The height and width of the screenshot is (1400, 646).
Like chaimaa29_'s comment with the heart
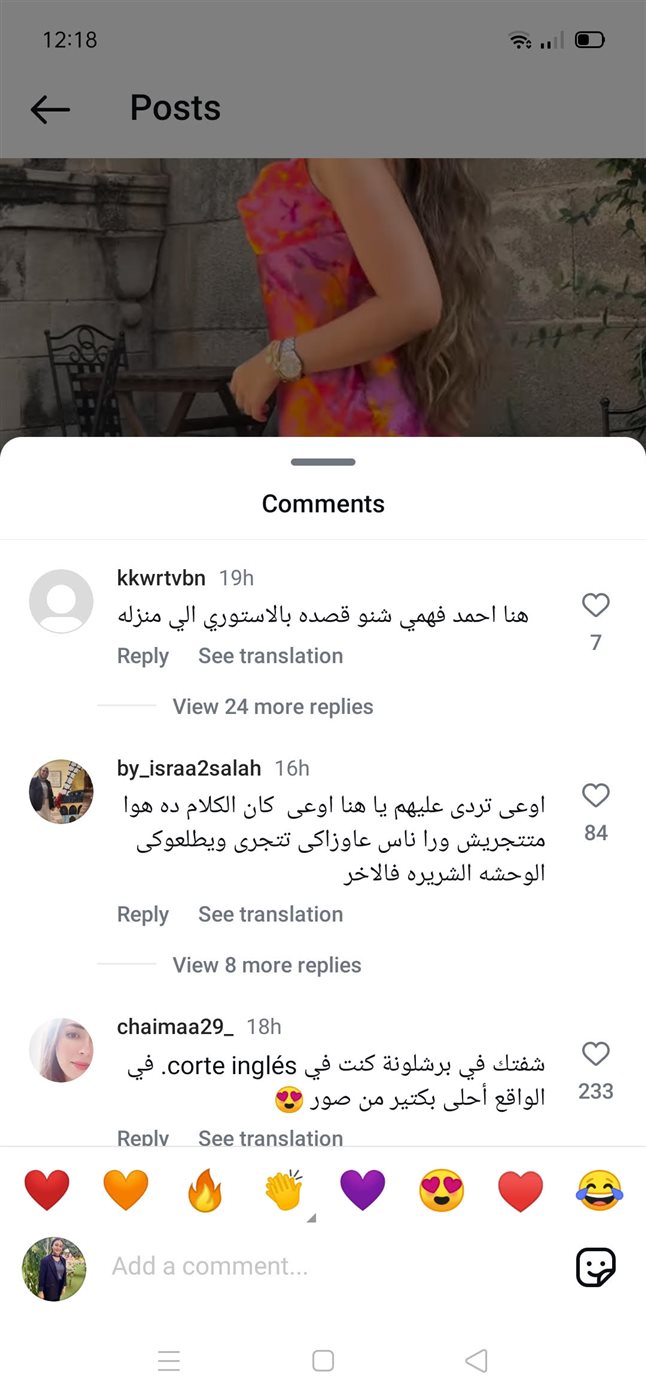596,1054
